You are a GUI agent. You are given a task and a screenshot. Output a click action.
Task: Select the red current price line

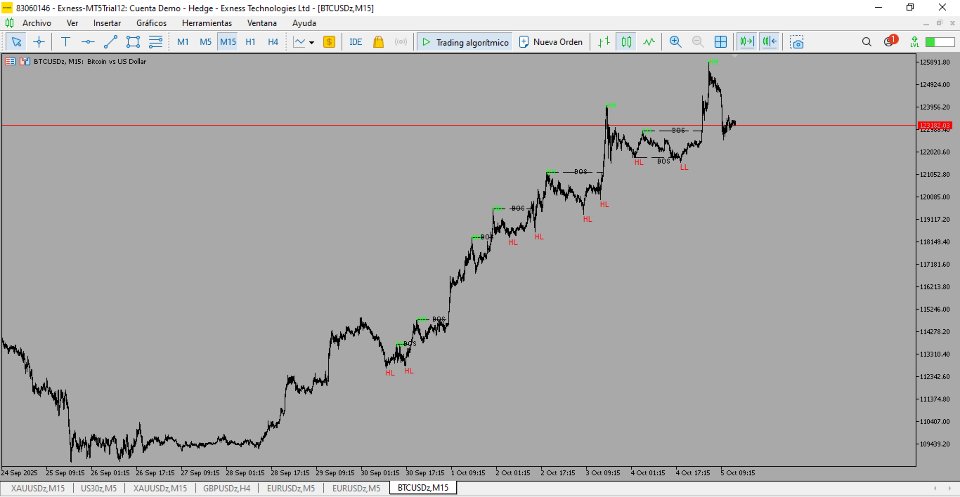pos(459,125)
